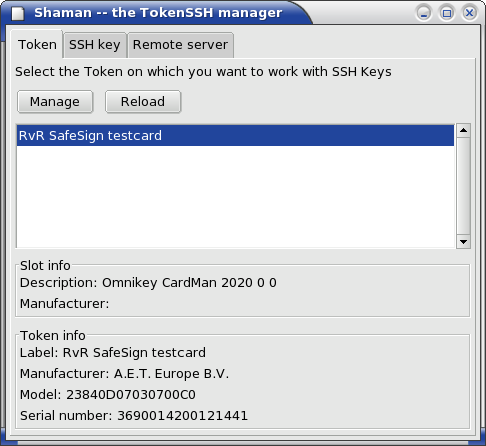
Task: Click the token Serial number line
Action: [x=134, y=416]
